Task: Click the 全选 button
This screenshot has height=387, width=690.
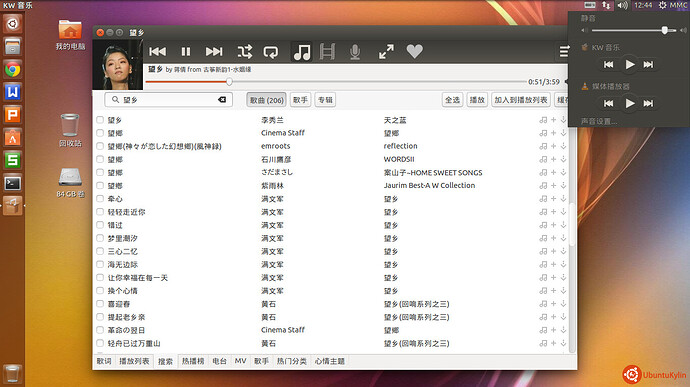Action: point(452,100)
